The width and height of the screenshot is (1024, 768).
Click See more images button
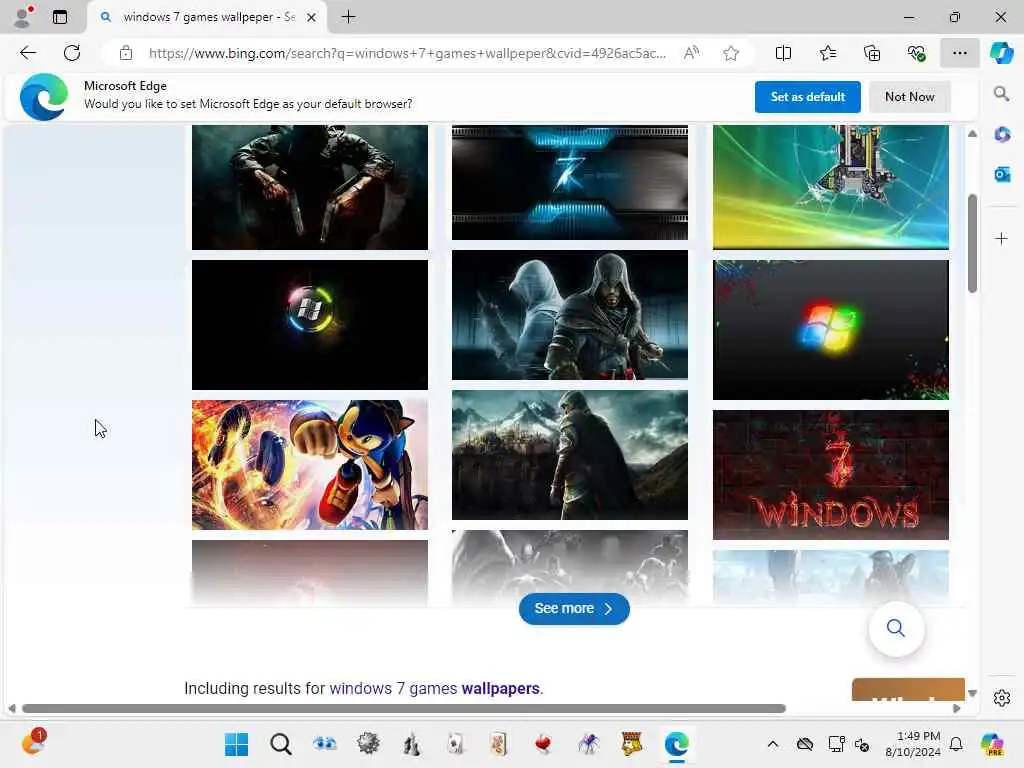pyautogui.click(x=574, y=609)
